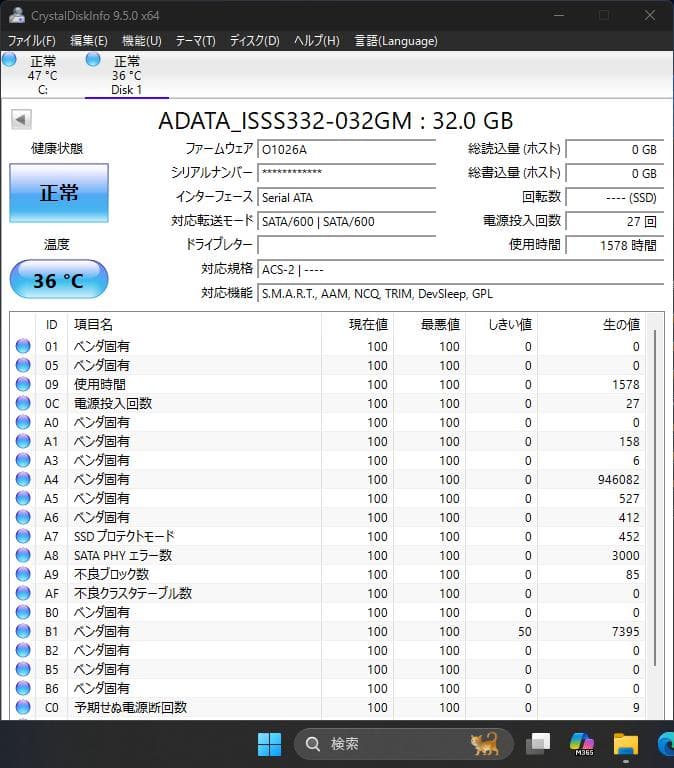This screenshot has height=768, width=674.
Task: Click the status circle for attribute 01
Action: pos(23,346)
